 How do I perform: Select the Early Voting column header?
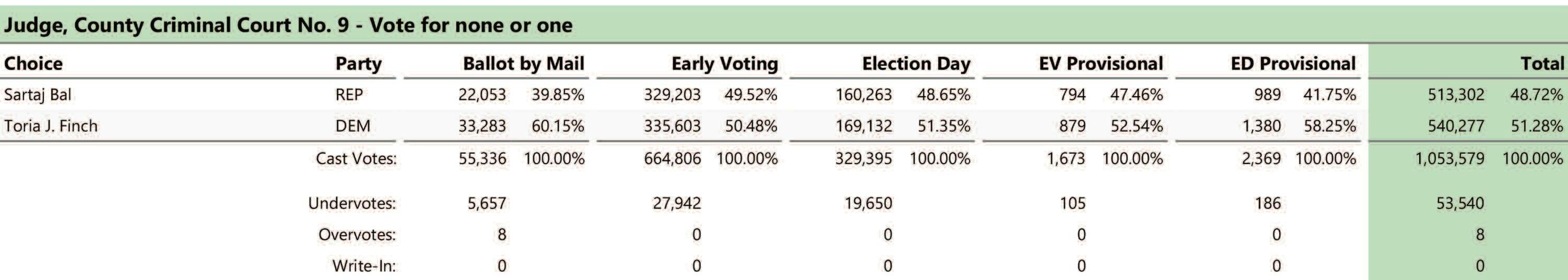724,63
